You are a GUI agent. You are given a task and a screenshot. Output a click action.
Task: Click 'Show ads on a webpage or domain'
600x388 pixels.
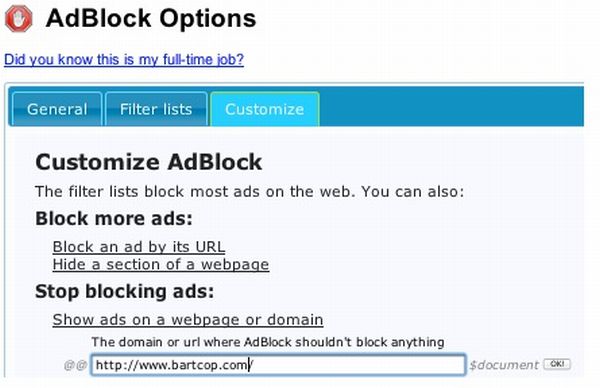(188, 320)
